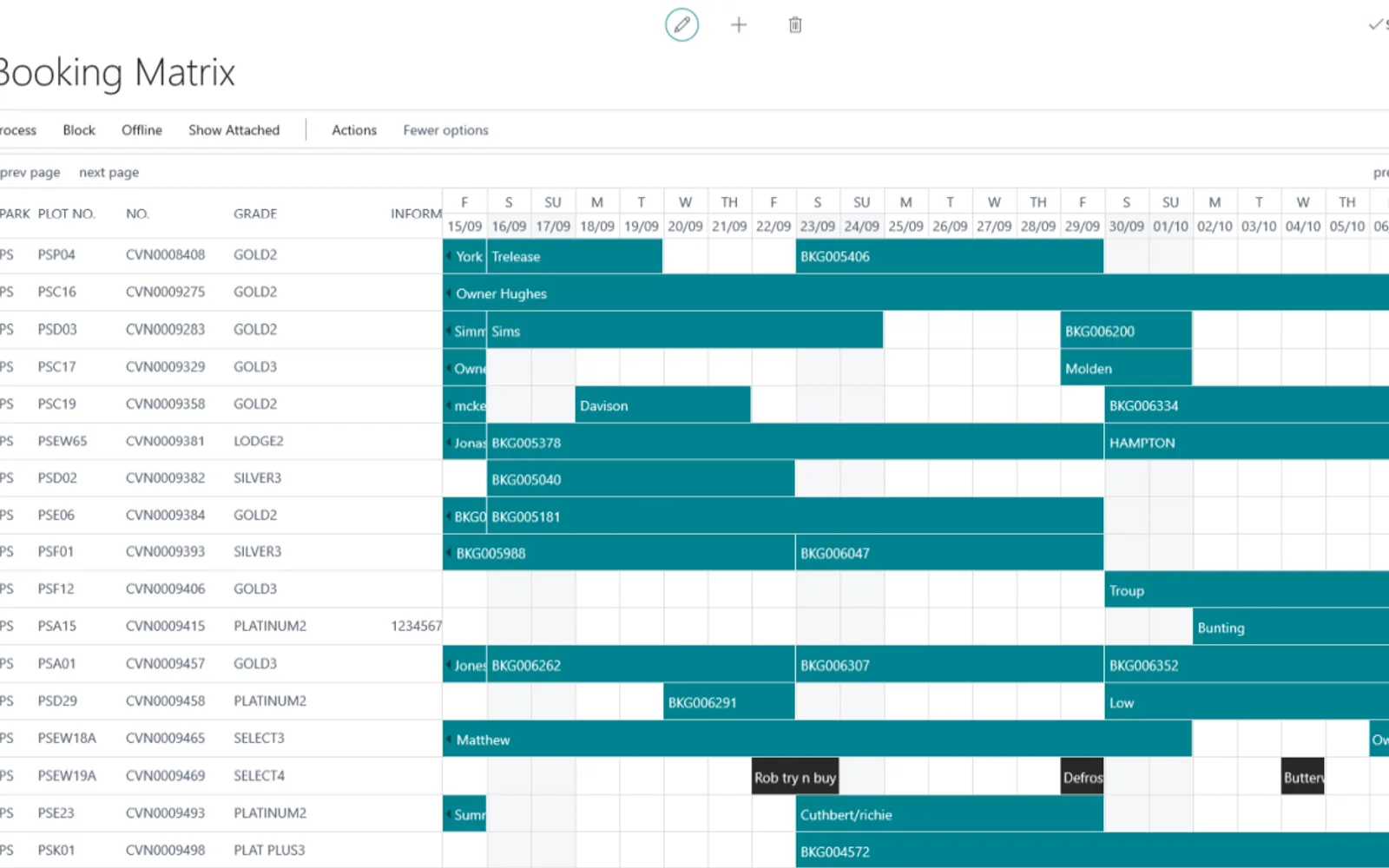Open the Block menu

79,130
